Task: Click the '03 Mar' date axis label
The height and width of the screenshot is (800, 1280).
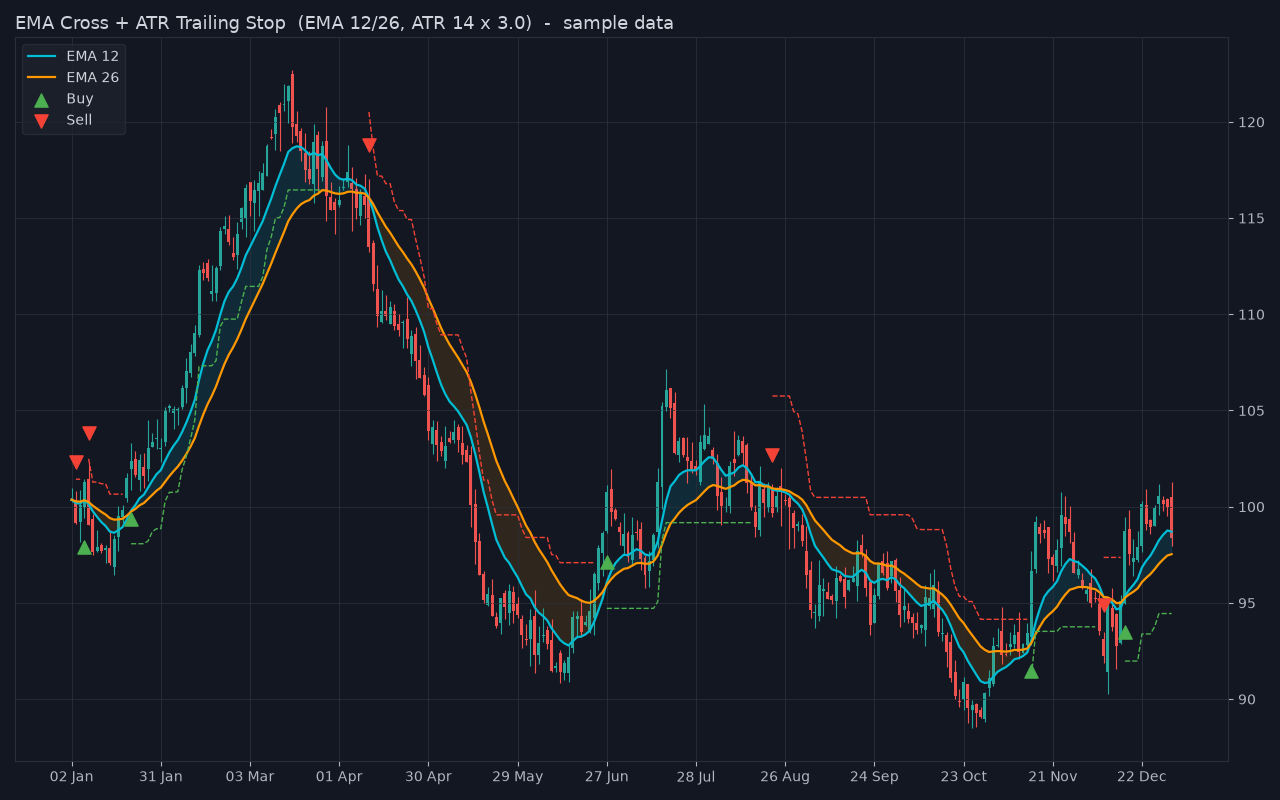Action: click(250, 777)
